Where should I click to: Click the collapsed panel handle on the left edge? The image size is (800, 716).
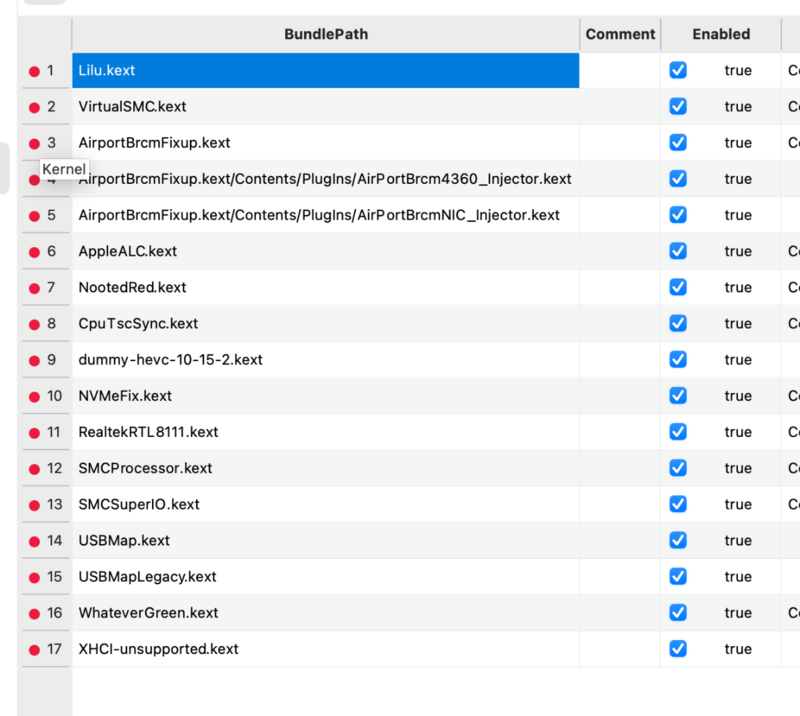(x=4, y=170)
